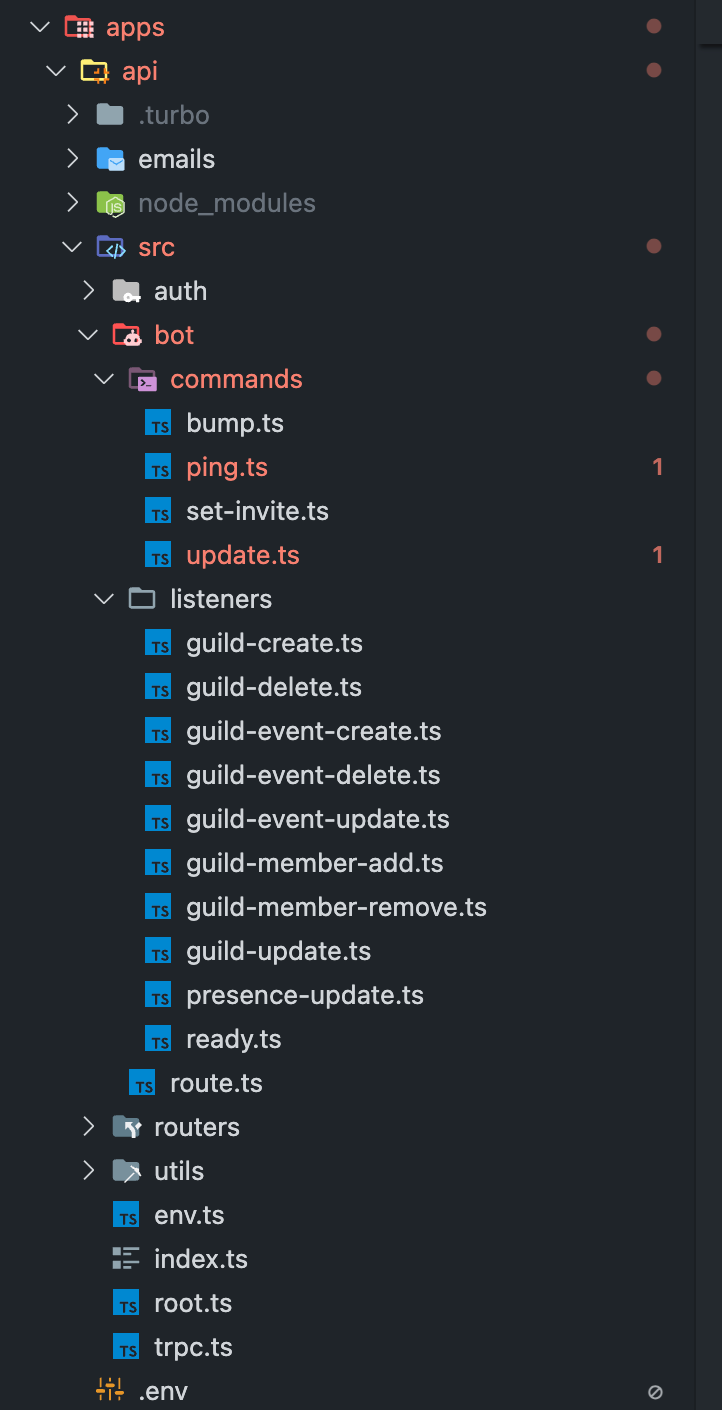Collapse the top-level apps folder chevron
This screenshot has height=1410, width=722.
[x=40, y=27]
